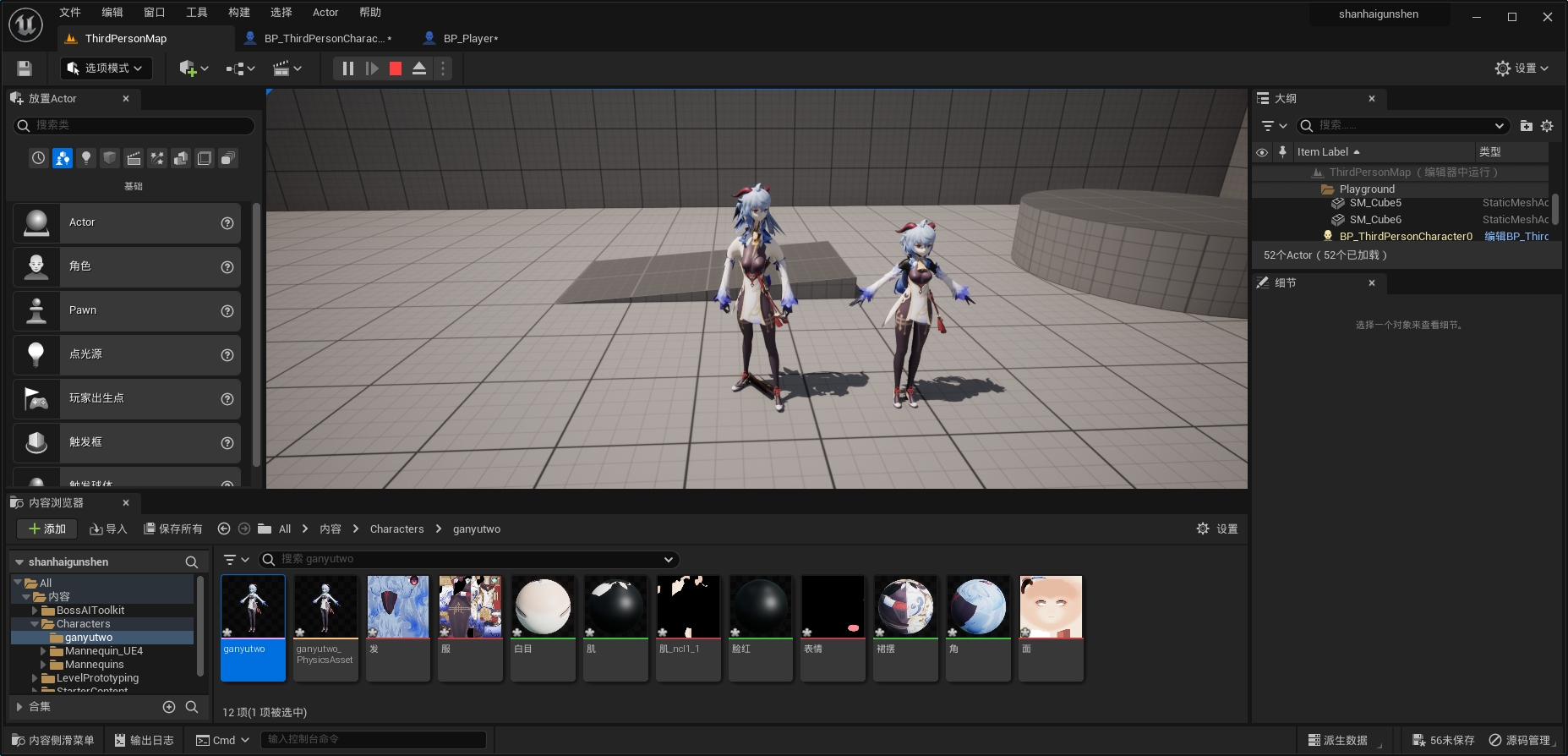Stop the play session with the red square
The height and width of the screenshot is (756, 1568).
(396, 68)
